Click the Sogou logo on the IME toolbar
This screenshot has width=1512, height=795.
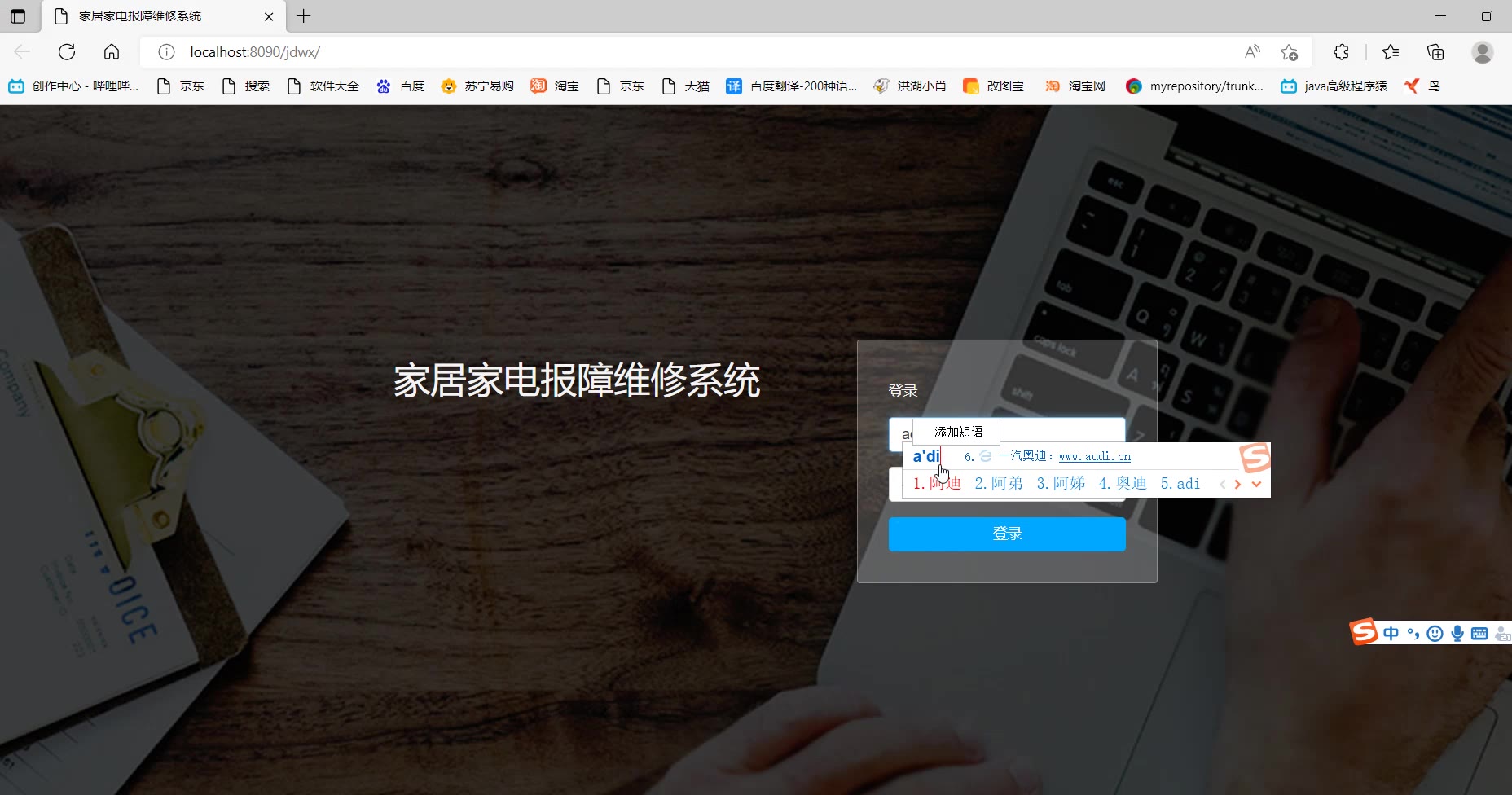(x=1364, y=632)
